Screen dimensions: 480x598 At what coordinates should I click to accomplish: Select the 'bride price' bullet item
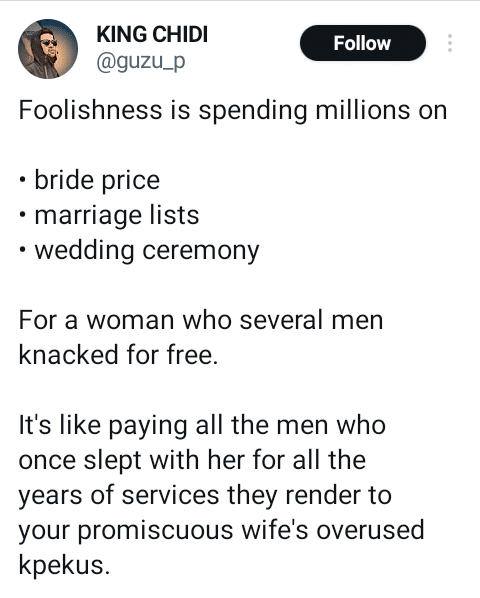click(x=97, y=181)
